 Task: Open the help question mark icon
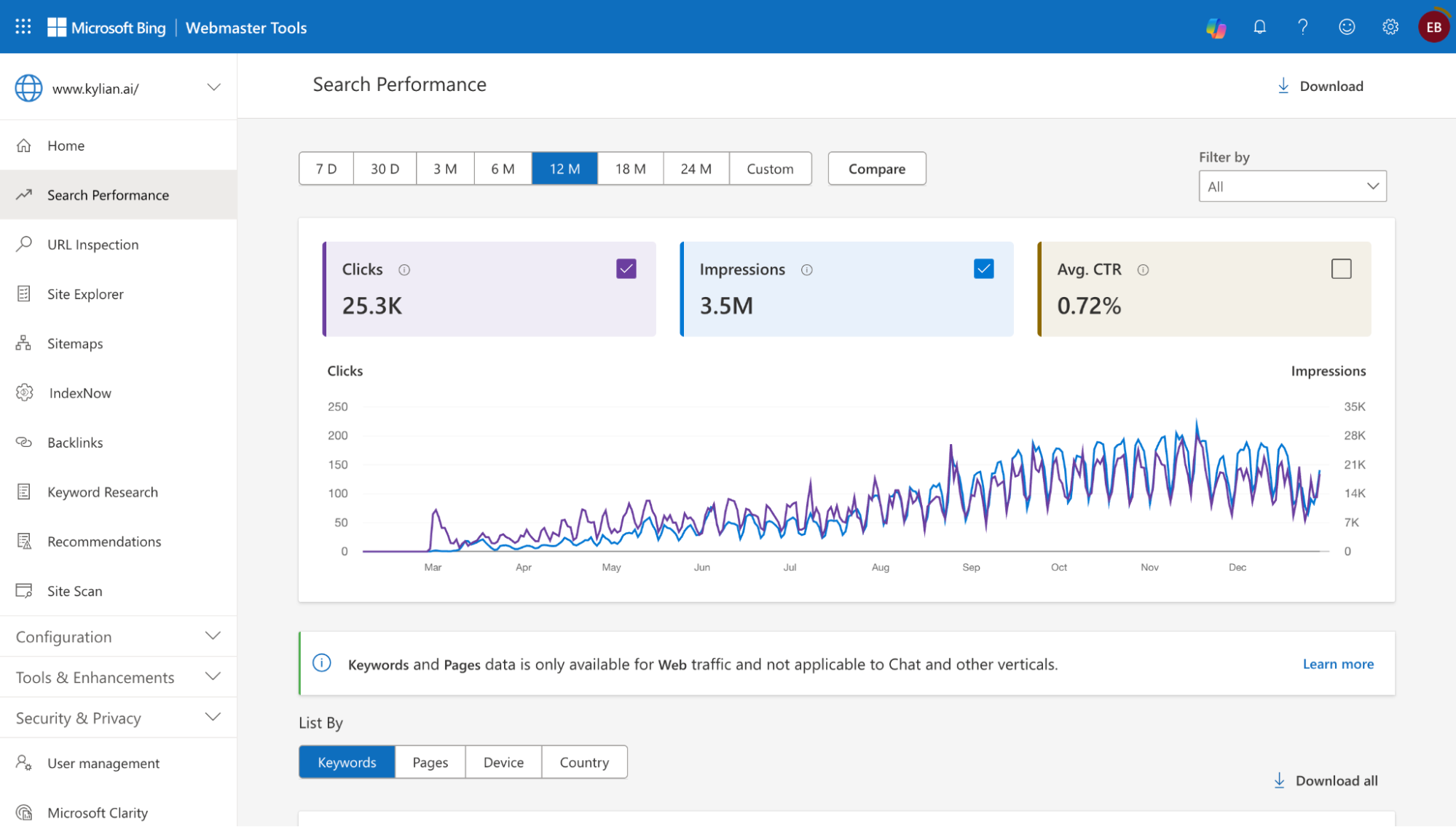[x=1303, y=27]
